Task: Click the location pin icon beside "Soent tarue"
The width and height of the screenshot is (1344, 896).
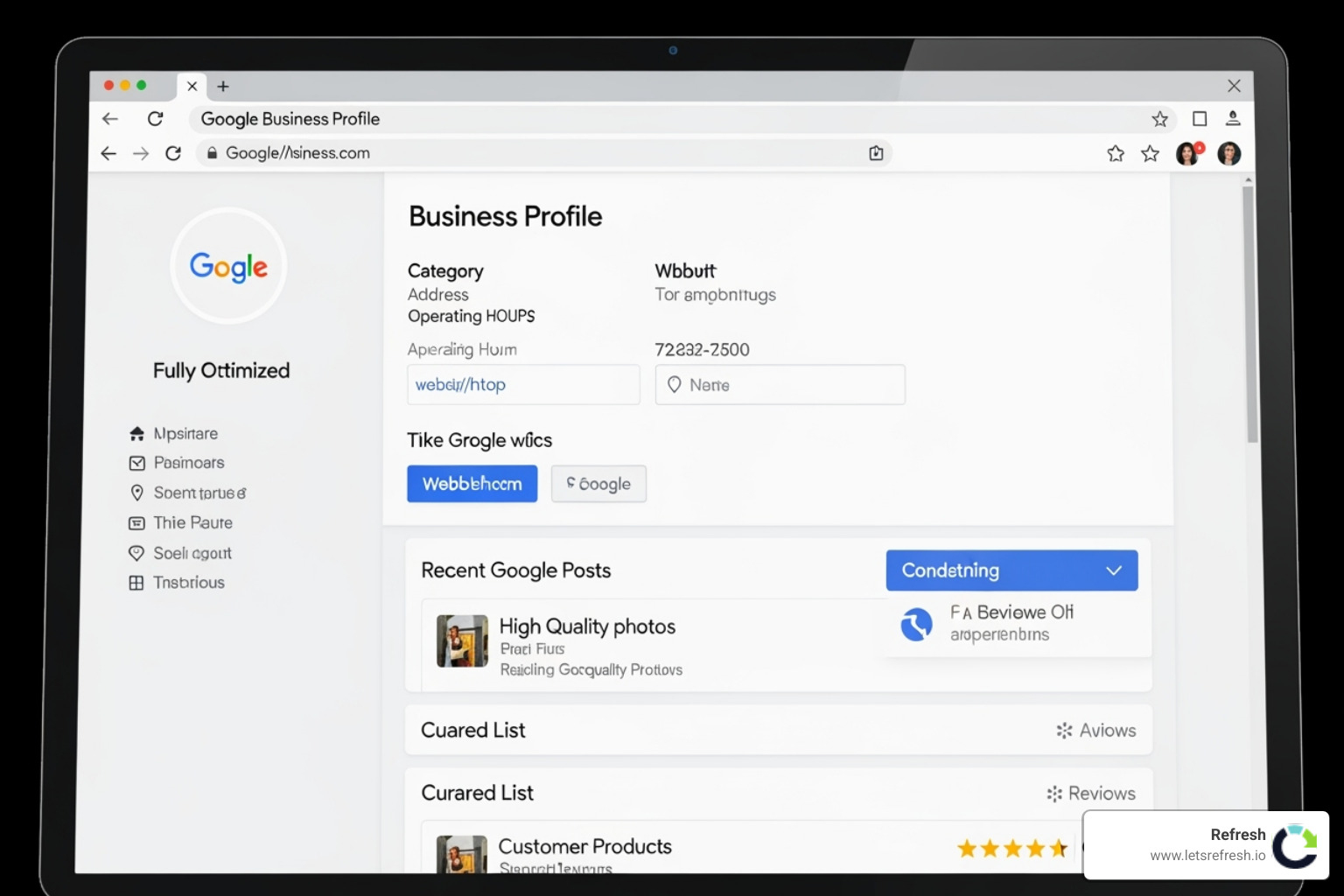Action: pos(136,492)
